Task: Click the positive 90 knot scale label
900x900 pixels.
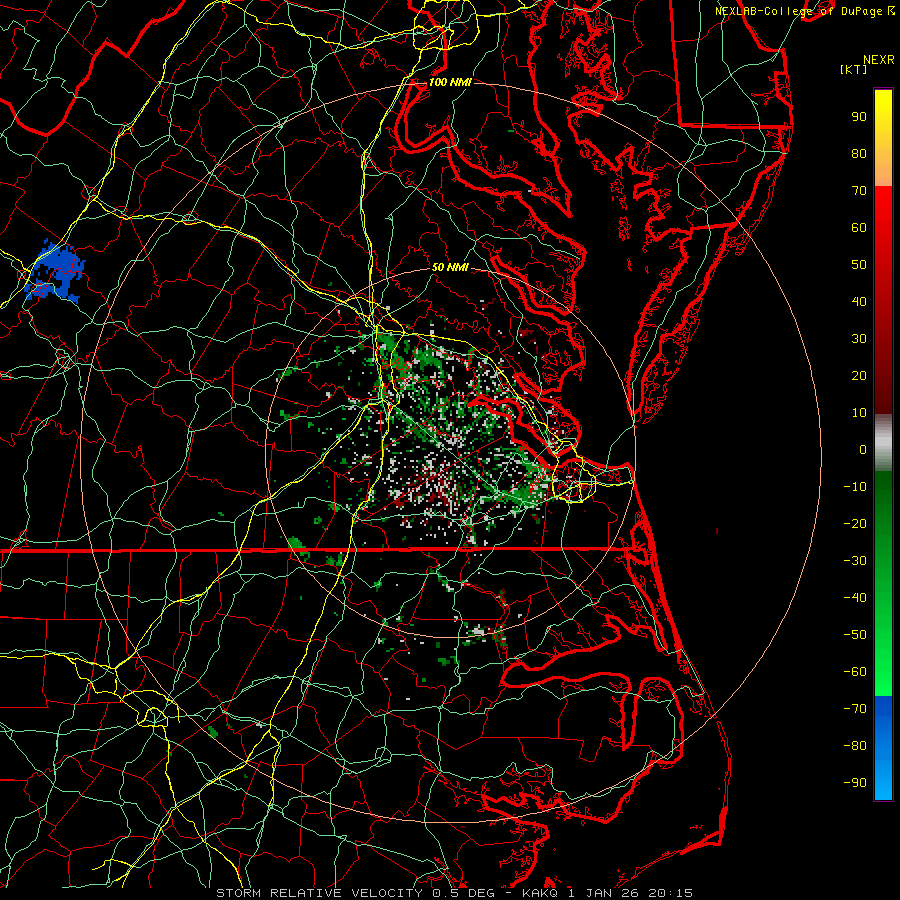Action: (859, 117)
